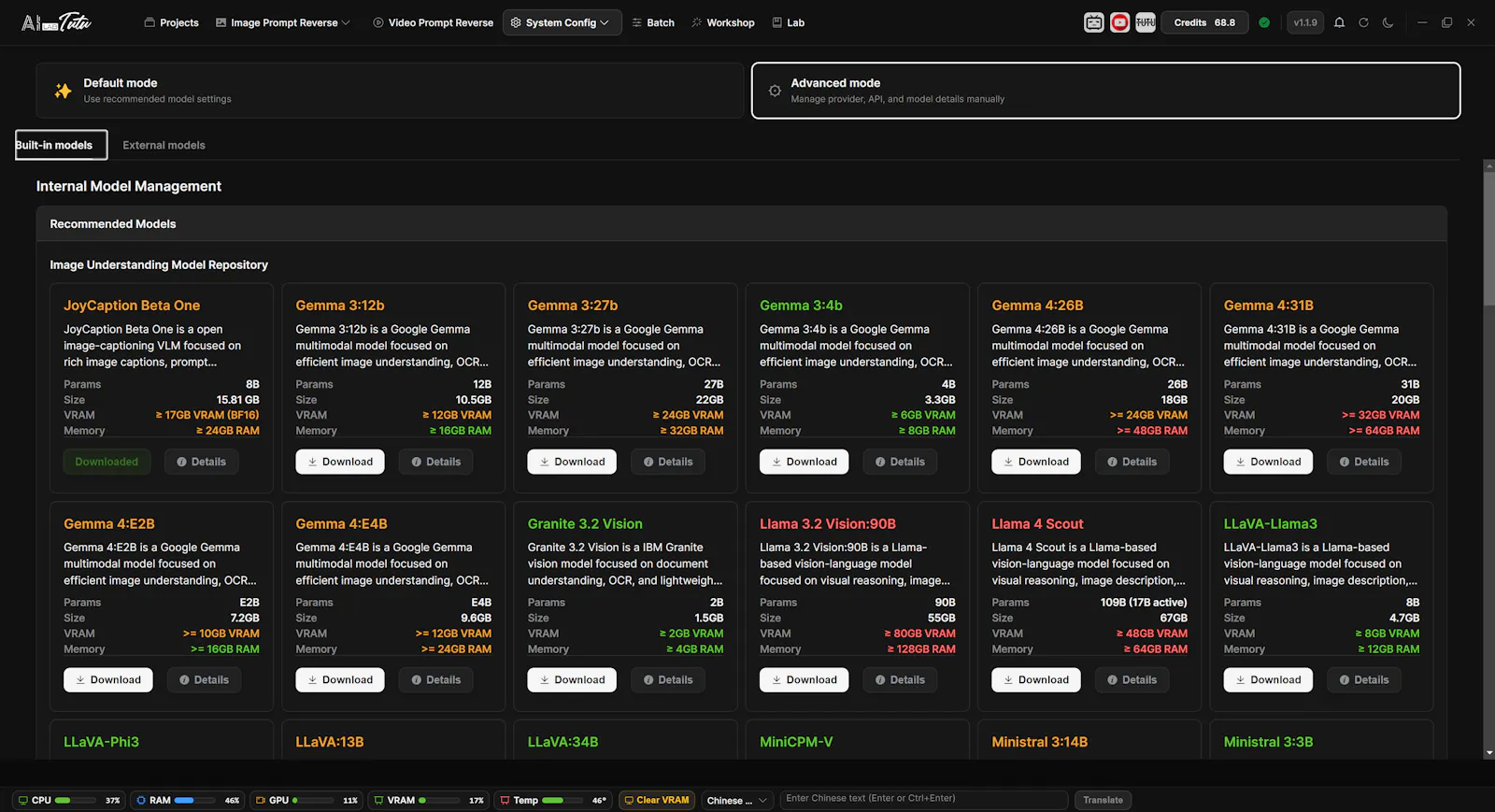
Task: Open Details for Gemma 4:E4B
Action: click(435, 680)
